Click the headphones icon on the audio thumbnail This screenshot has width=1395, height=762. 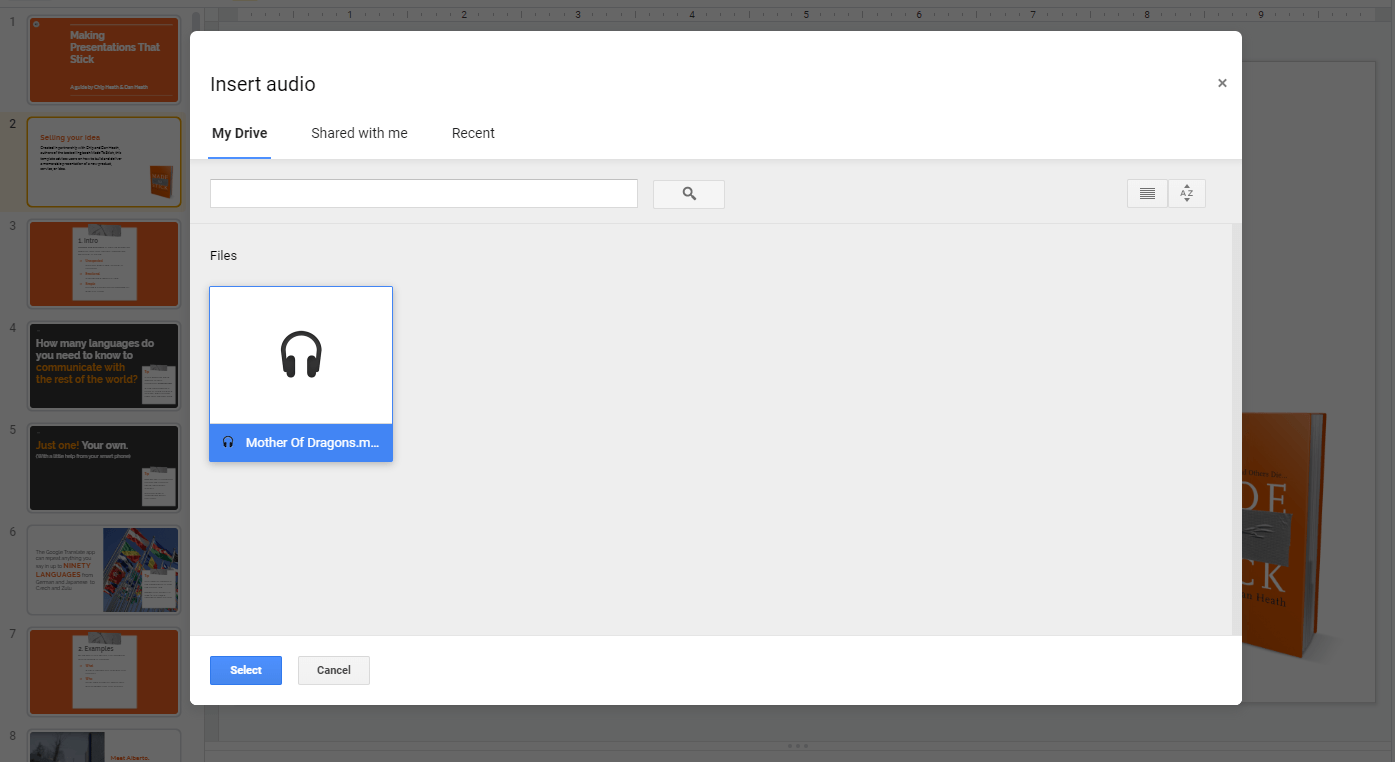[300, 354]
